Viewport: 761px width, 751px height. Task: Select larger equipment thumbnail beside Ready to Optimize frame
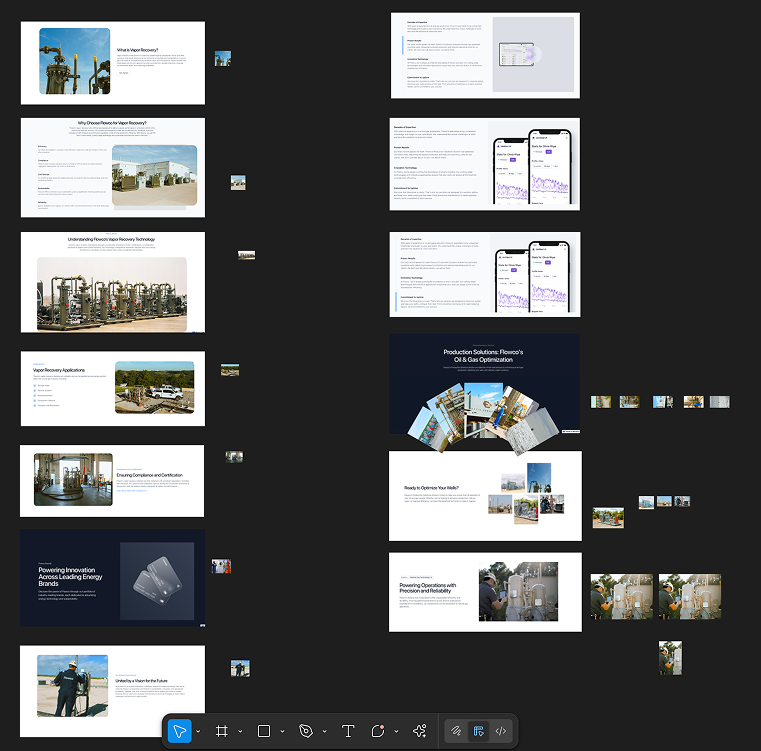608,518
